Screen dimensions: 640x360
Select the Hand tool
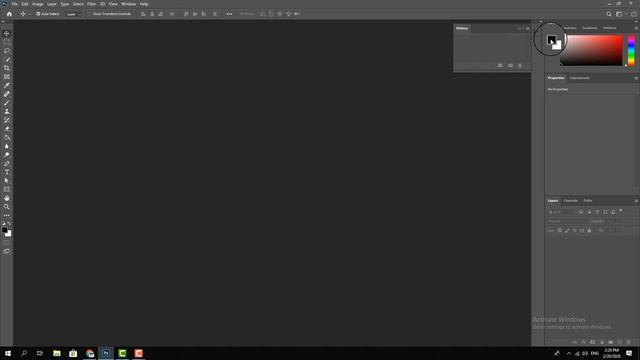point(7,198)
